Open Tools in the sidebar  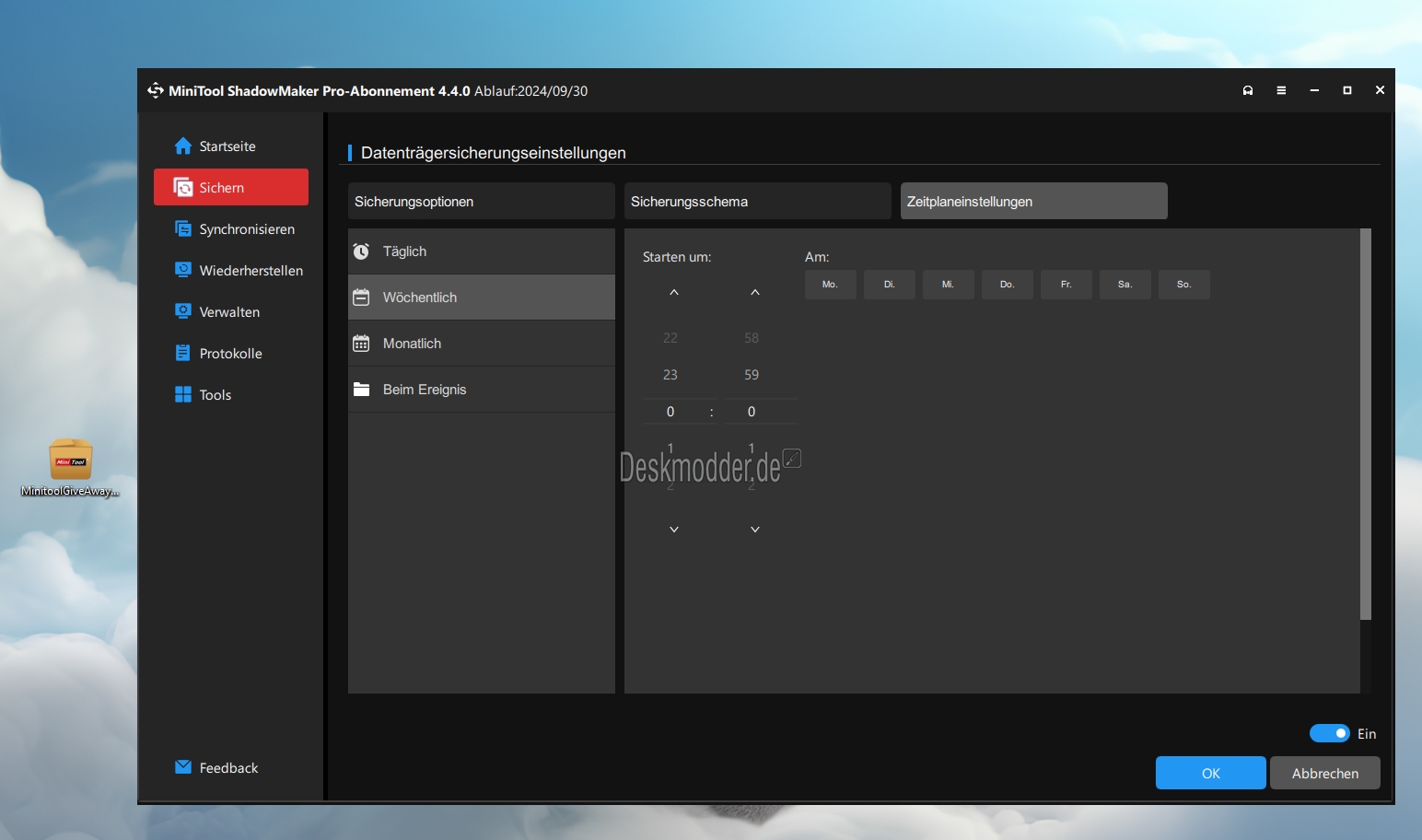(231, 394)
